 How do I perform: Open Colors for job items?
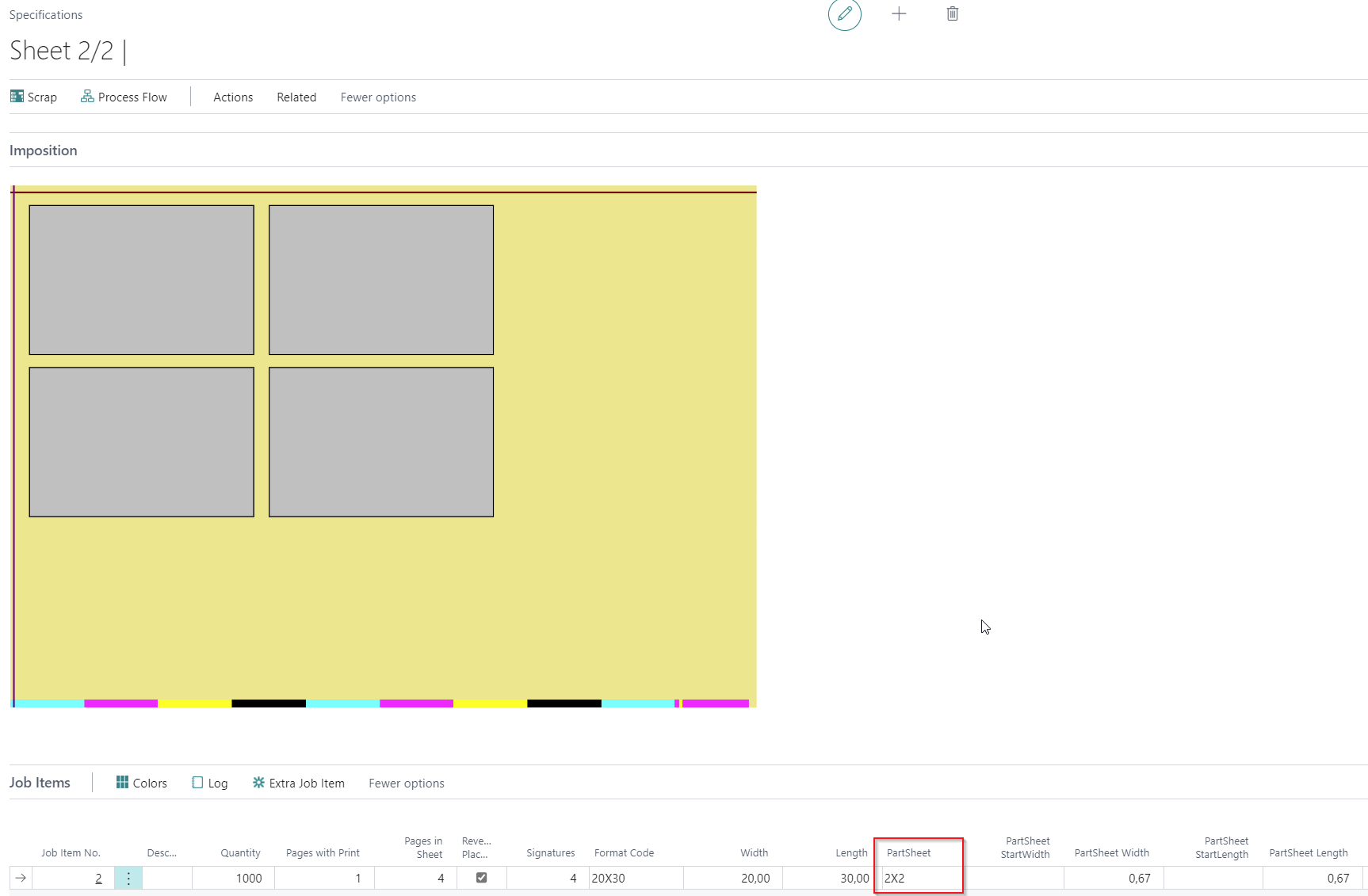pos(142,783)
